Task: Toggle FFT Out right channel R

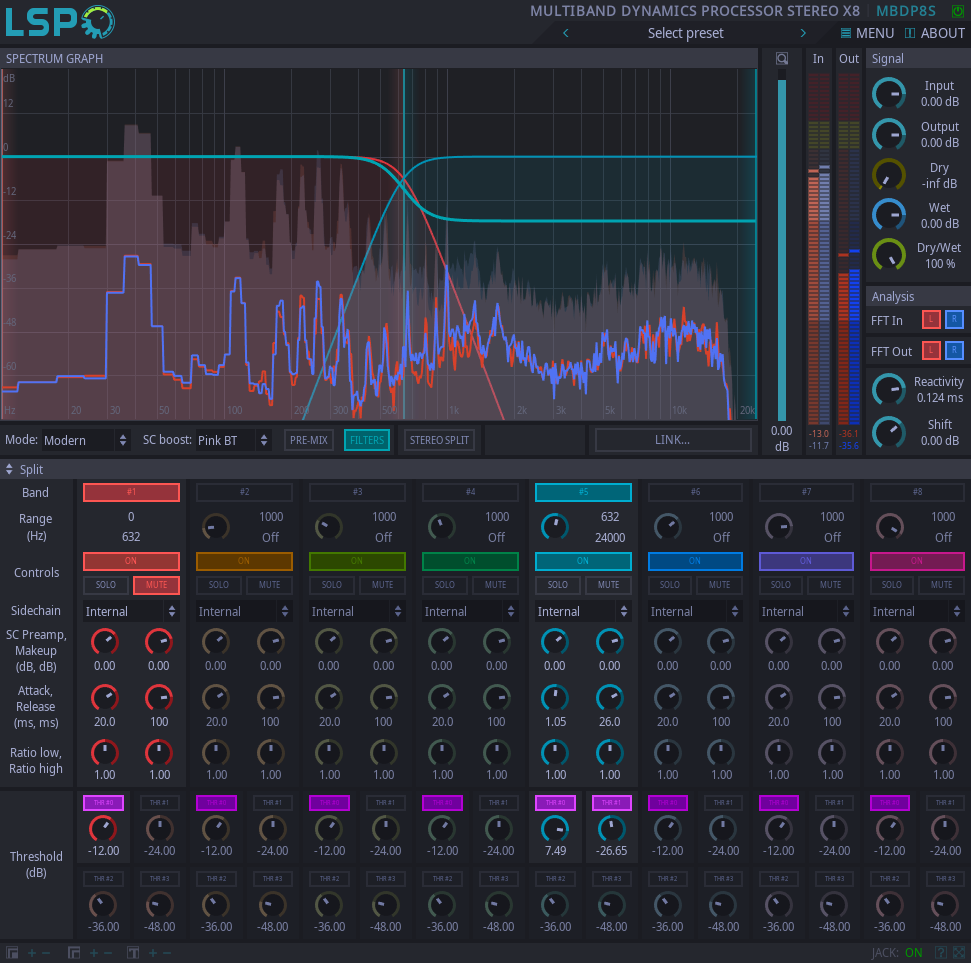Action: pos(954,350)
